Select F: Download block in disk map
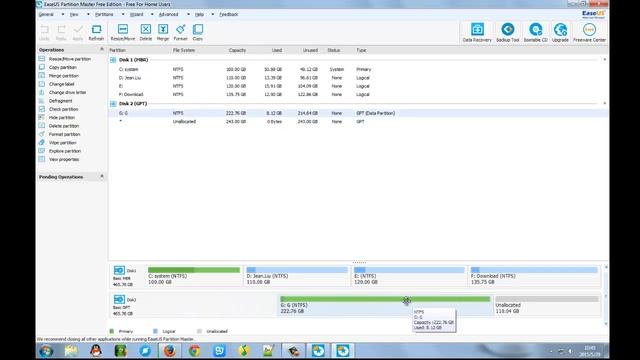 tap(534, 276)
